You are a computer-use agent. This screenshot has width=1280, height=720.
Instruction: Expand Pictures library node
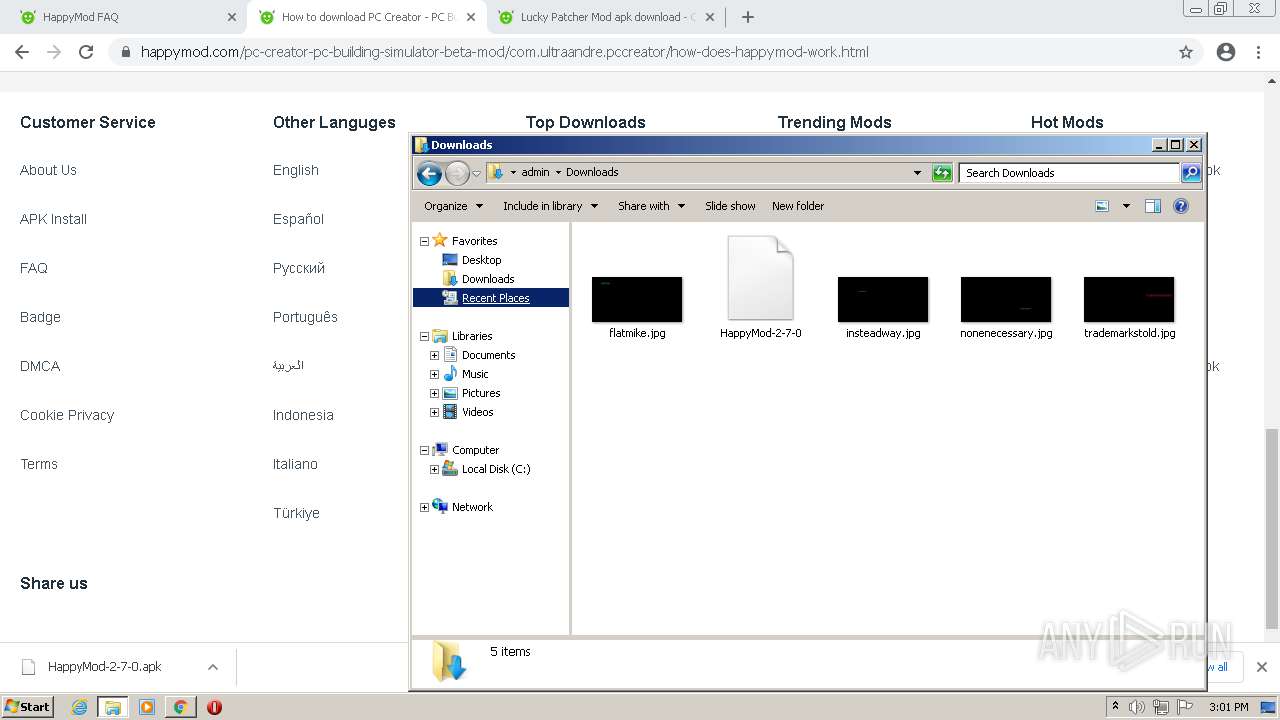pyautogui.click(x=434, y=393)
